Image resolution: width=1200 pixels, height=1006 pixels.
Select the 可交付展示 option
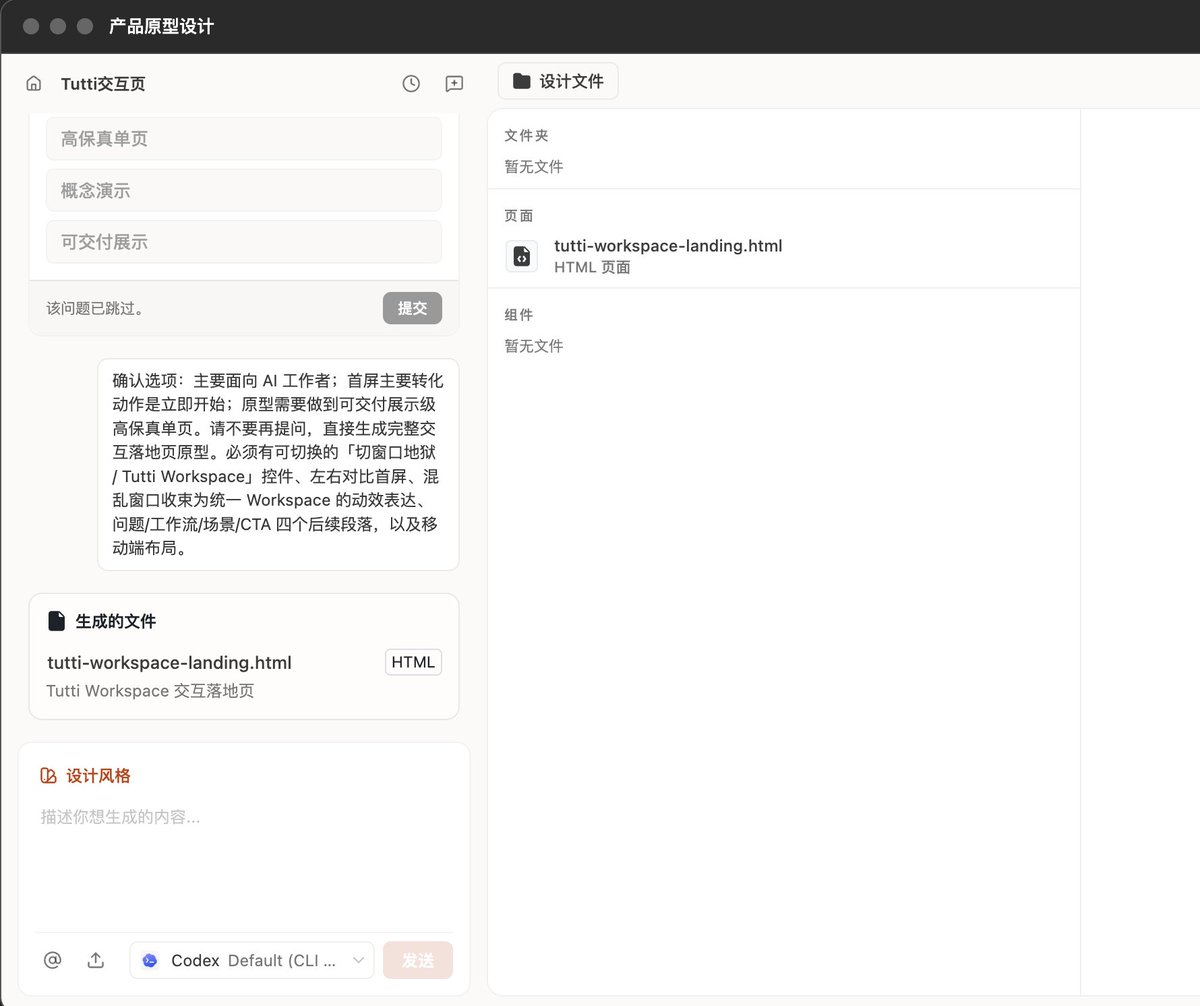coord(244,242)
